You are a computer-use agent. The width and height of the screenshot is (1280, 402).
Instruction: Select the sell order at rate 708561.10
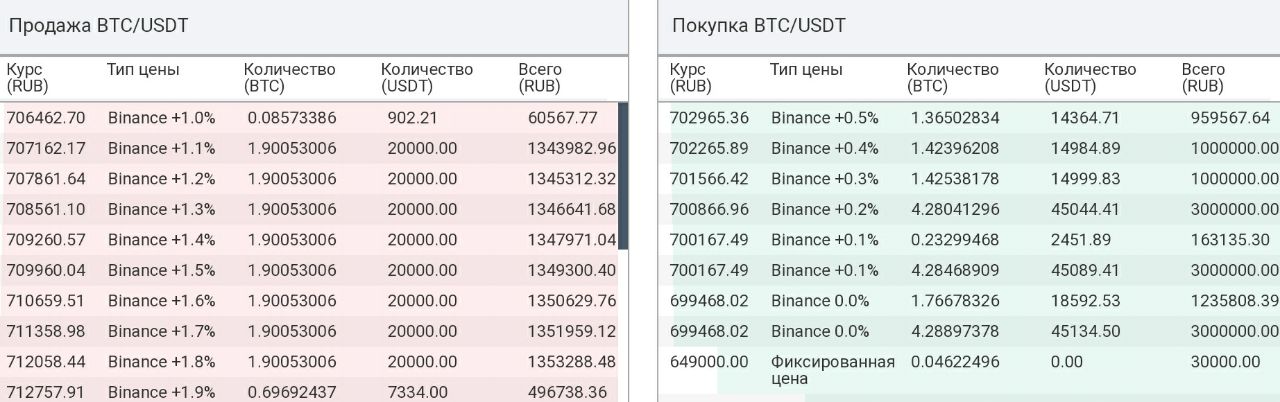309,209
